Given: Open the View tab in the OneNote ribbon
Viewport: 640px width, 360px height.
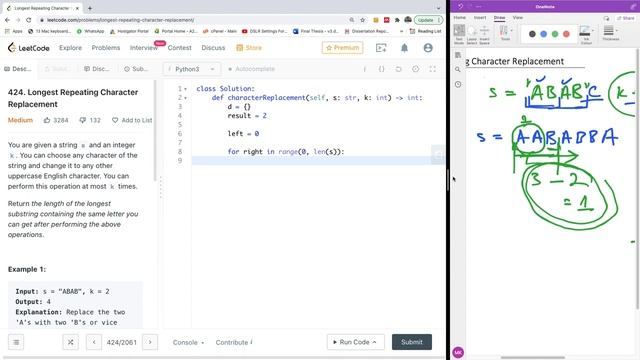Looking at the screenshot, I should (x=518, y=18).
